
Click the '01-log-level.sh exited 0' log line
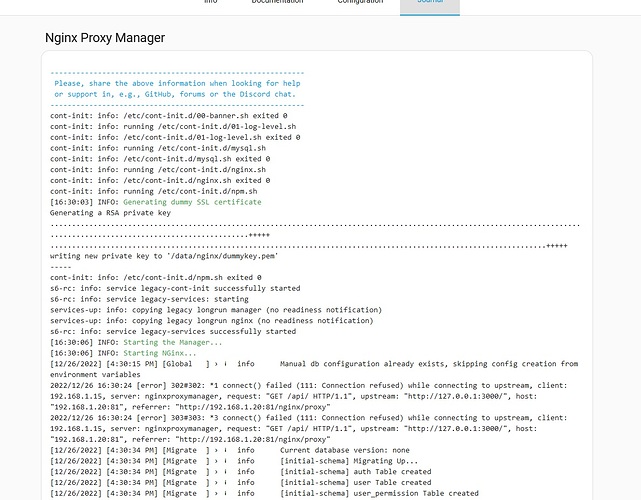pos(175,137)
